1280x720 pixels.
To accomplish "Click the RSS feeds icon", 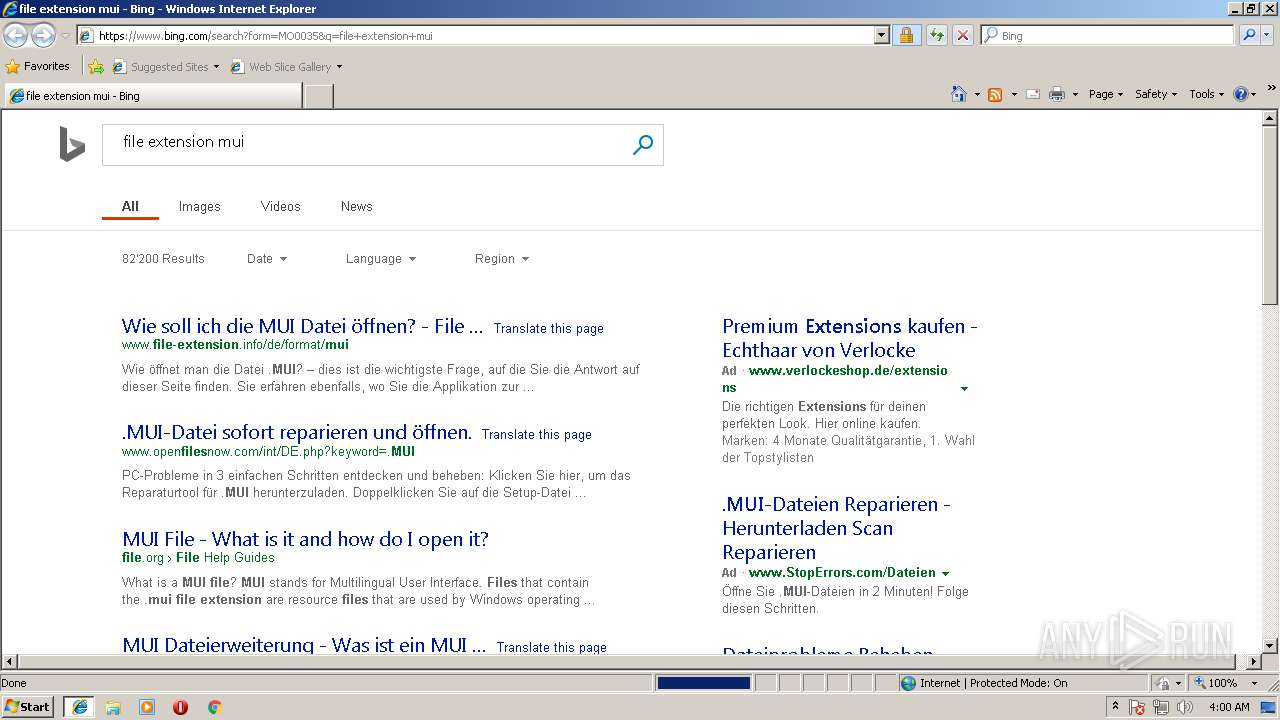I will click(995, 94).
